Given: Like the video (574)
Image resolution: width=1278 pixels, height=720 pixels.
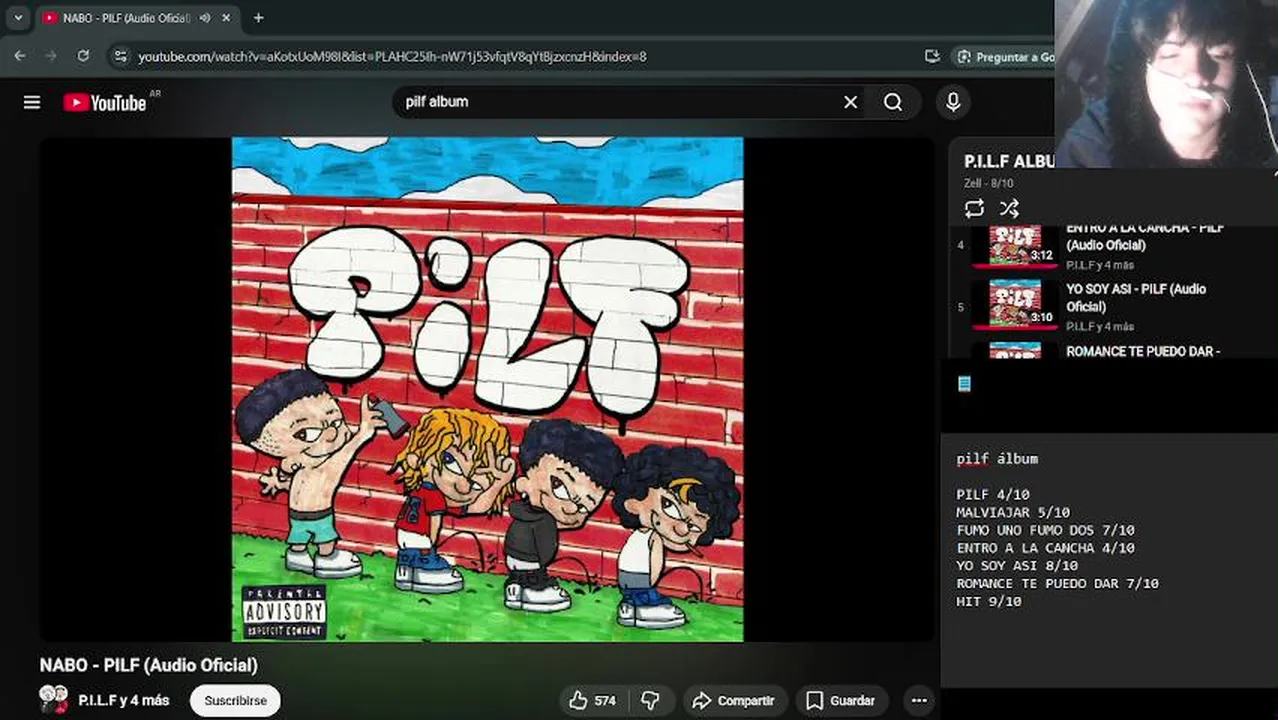Looking at the screenshot, I should coord(592,701).
